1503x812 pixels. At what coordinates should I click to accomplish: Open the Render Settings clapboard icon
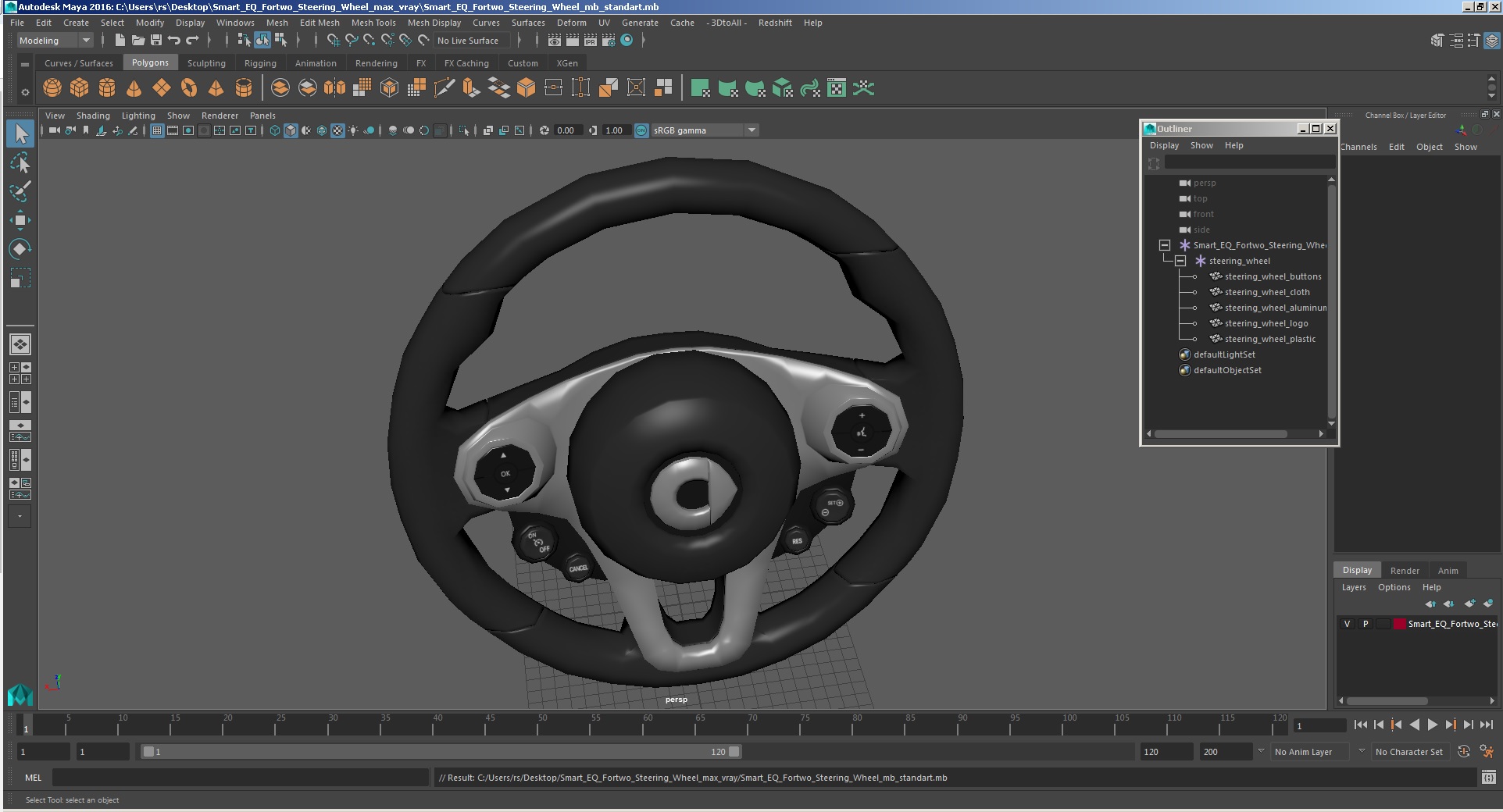pyautogui.click(x=609, y=41)
